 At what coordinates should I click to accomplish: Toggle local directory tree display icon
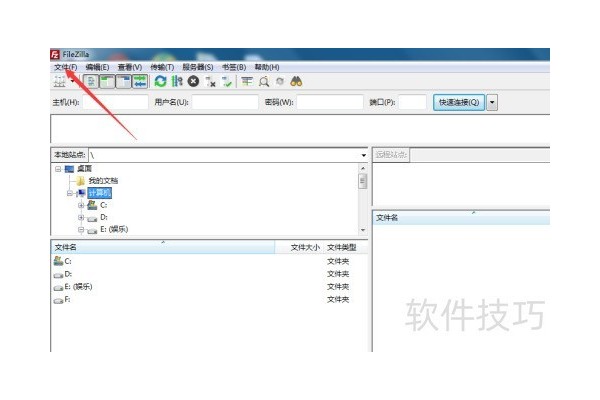pyautogui.click(x=107, y=81)
